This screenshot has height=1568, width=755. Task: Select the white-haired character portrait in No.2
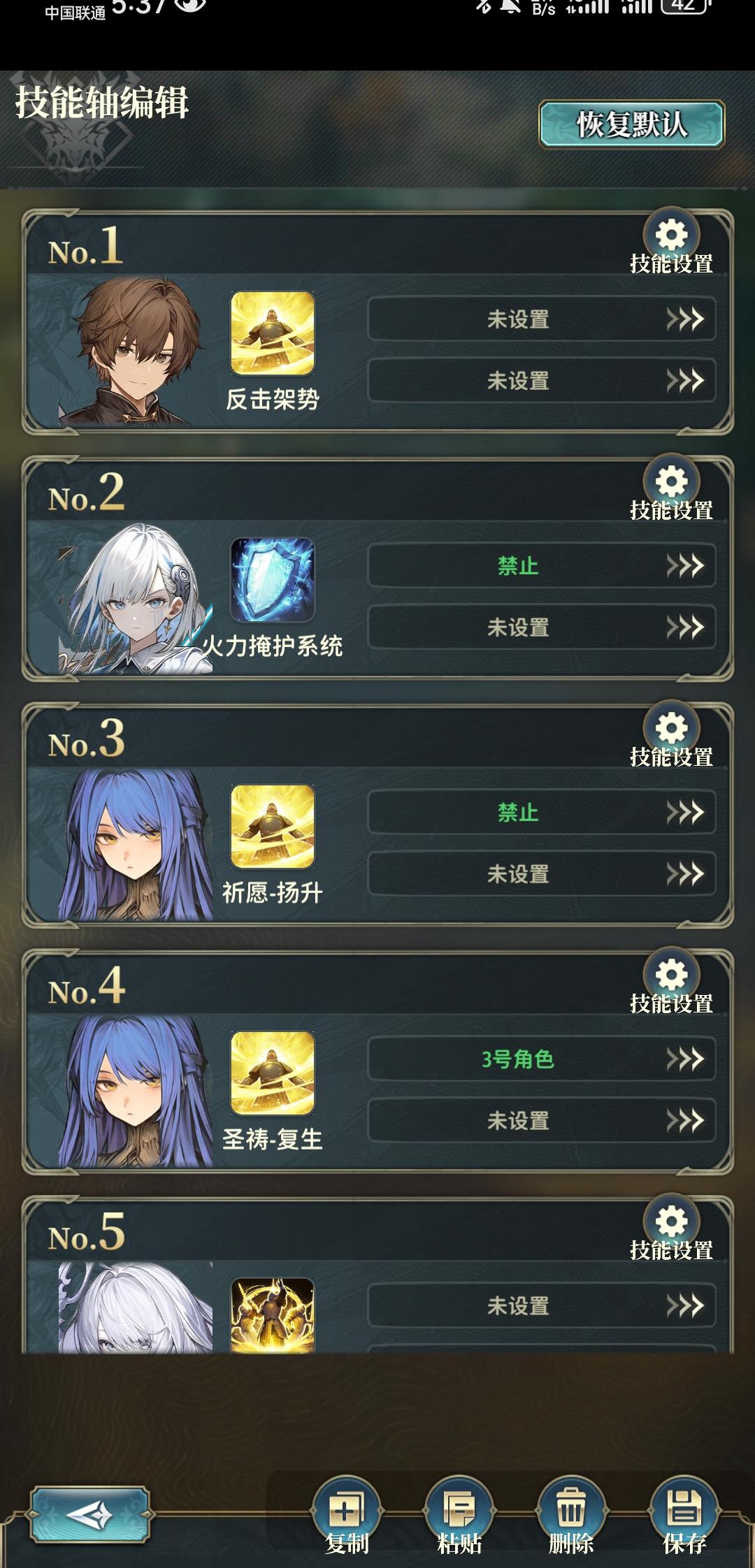(136, 599)
